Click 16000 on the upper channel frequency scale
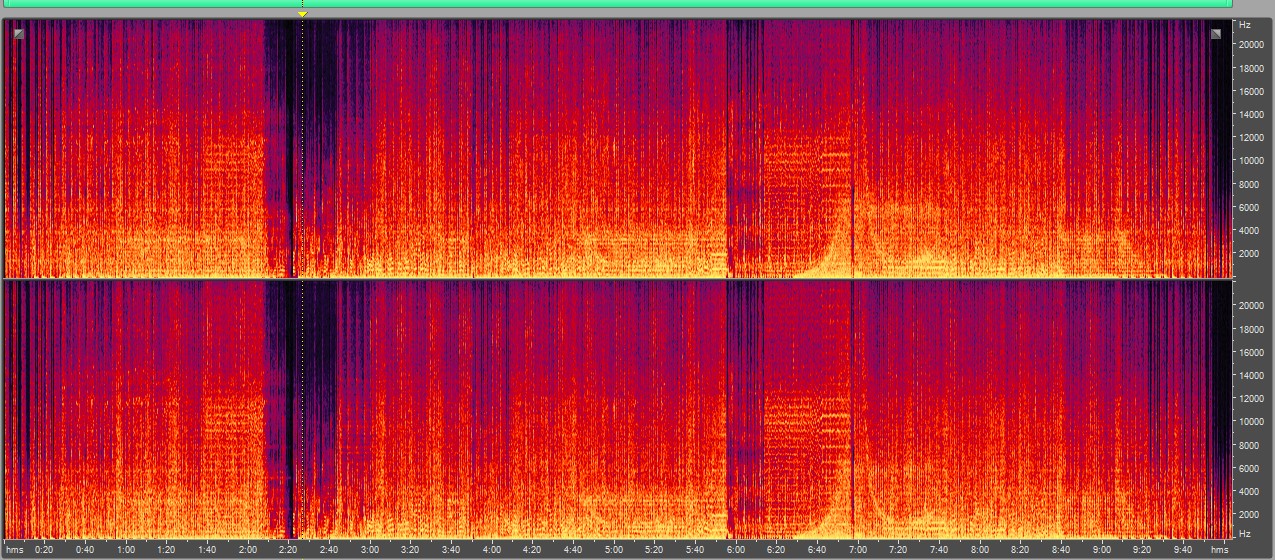Image resolution: width=1275 pixels, height=560 pixels. point(1253,91)
